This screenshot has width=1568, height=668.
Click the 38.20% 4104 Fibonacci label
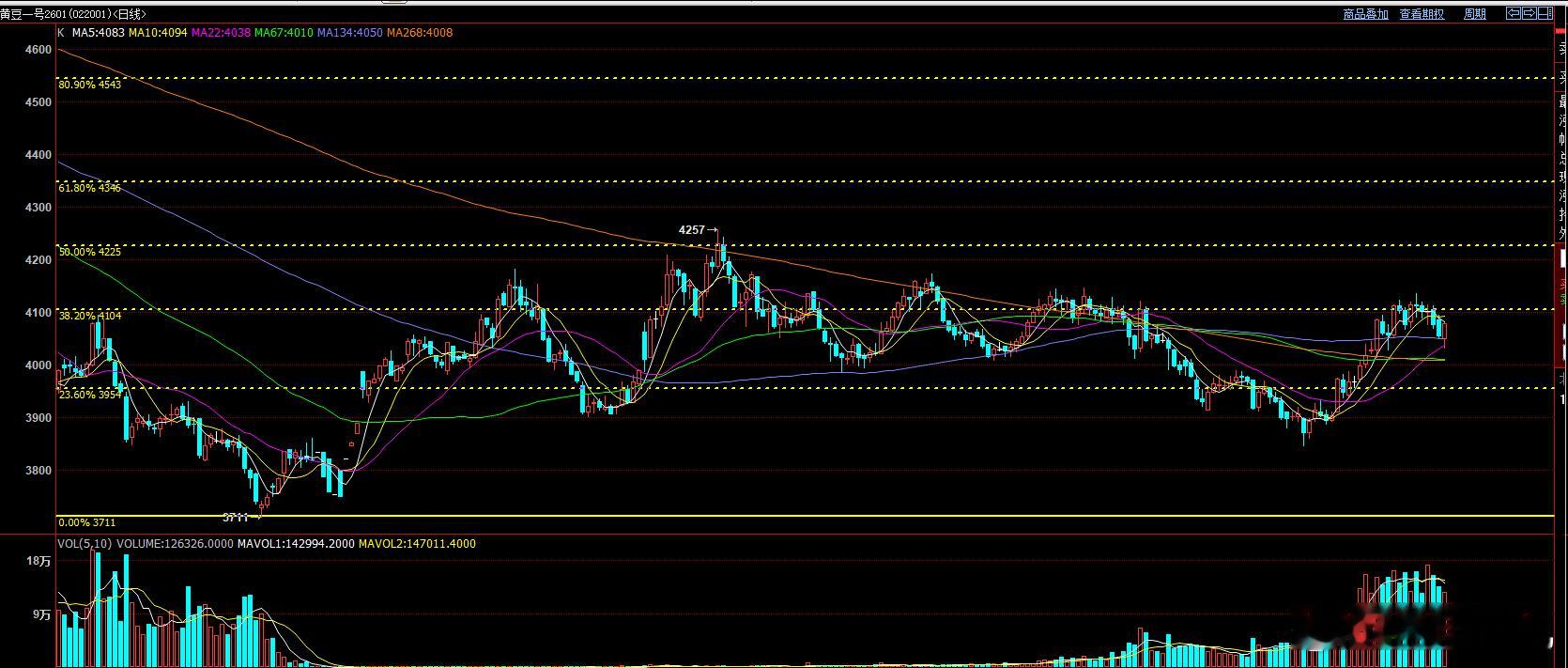point(89,316)
